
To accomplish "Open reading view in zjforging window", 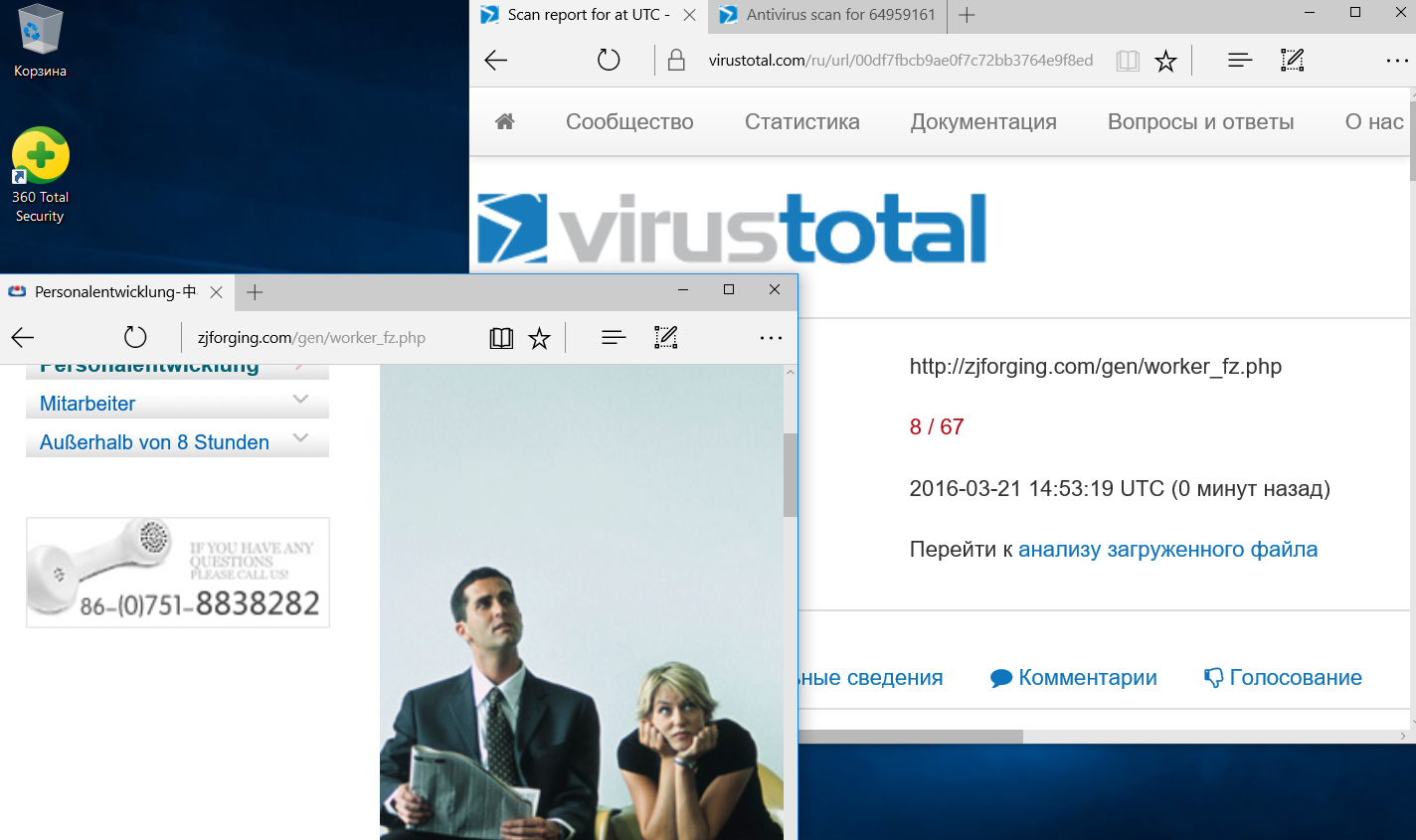I will [501, 338].
